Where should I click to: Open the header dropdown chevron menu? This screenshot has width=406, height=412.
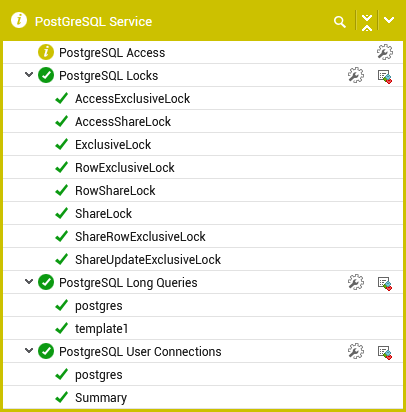click(389, 20)
